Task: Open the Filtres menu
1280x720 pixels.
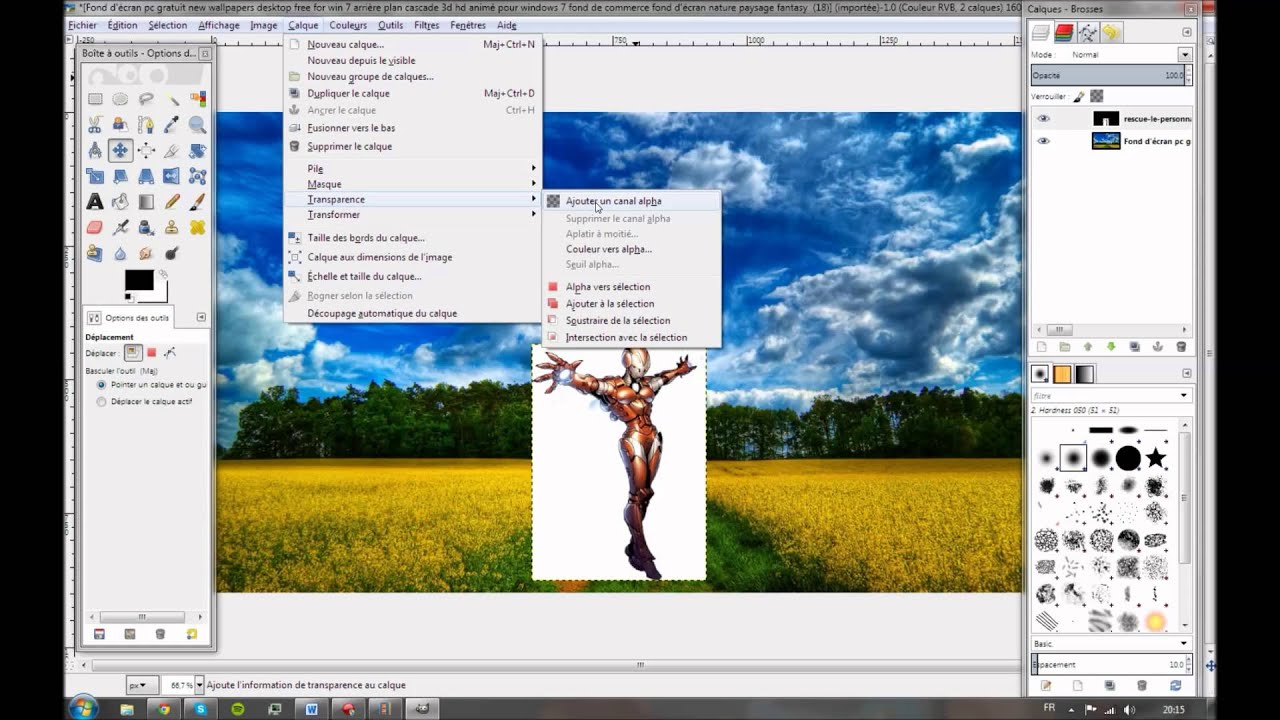Action: (x=427, y=25)
